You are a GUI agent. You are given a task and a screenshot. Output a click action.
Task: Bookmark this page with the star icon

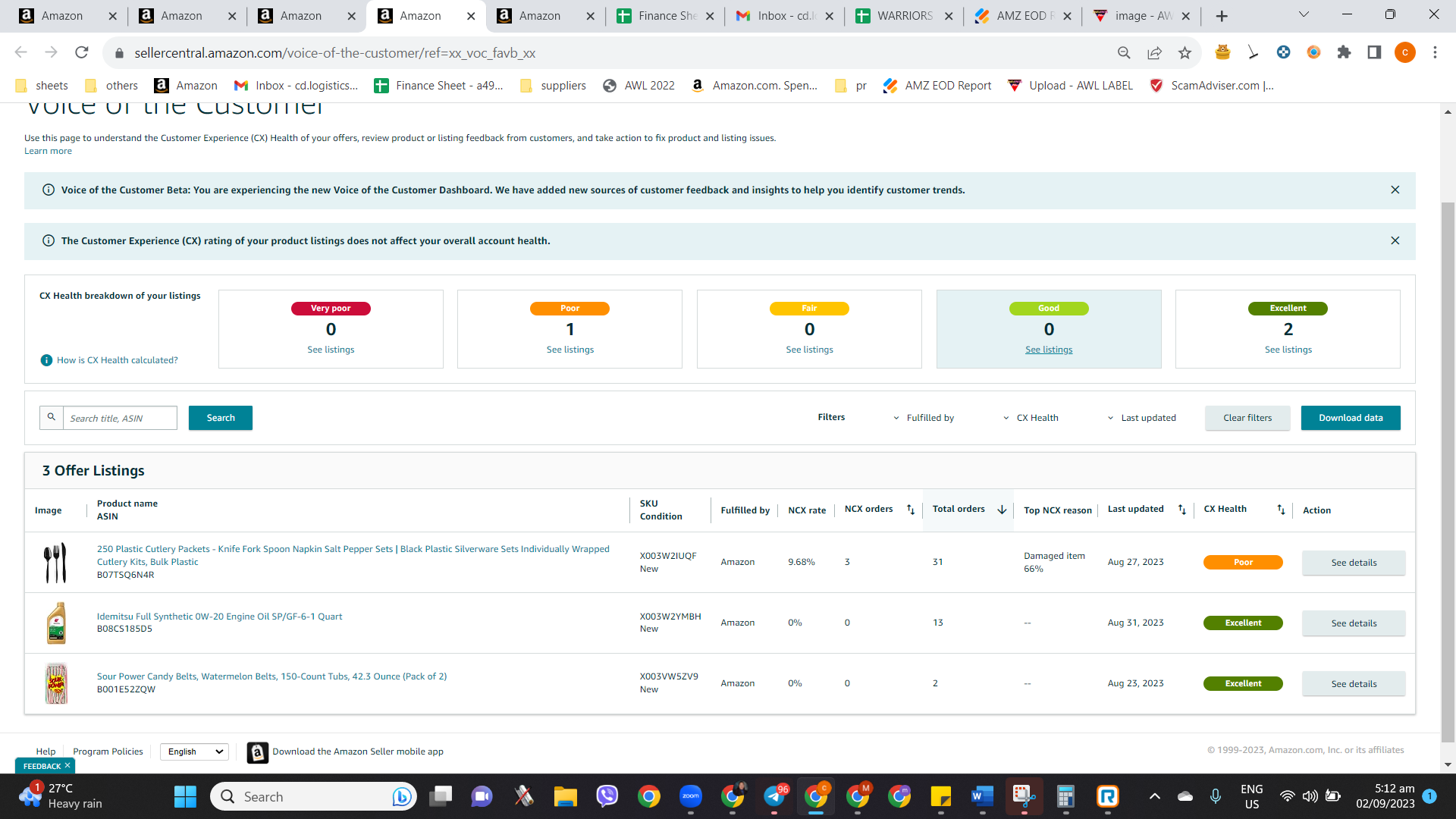tap(1185, 52)
